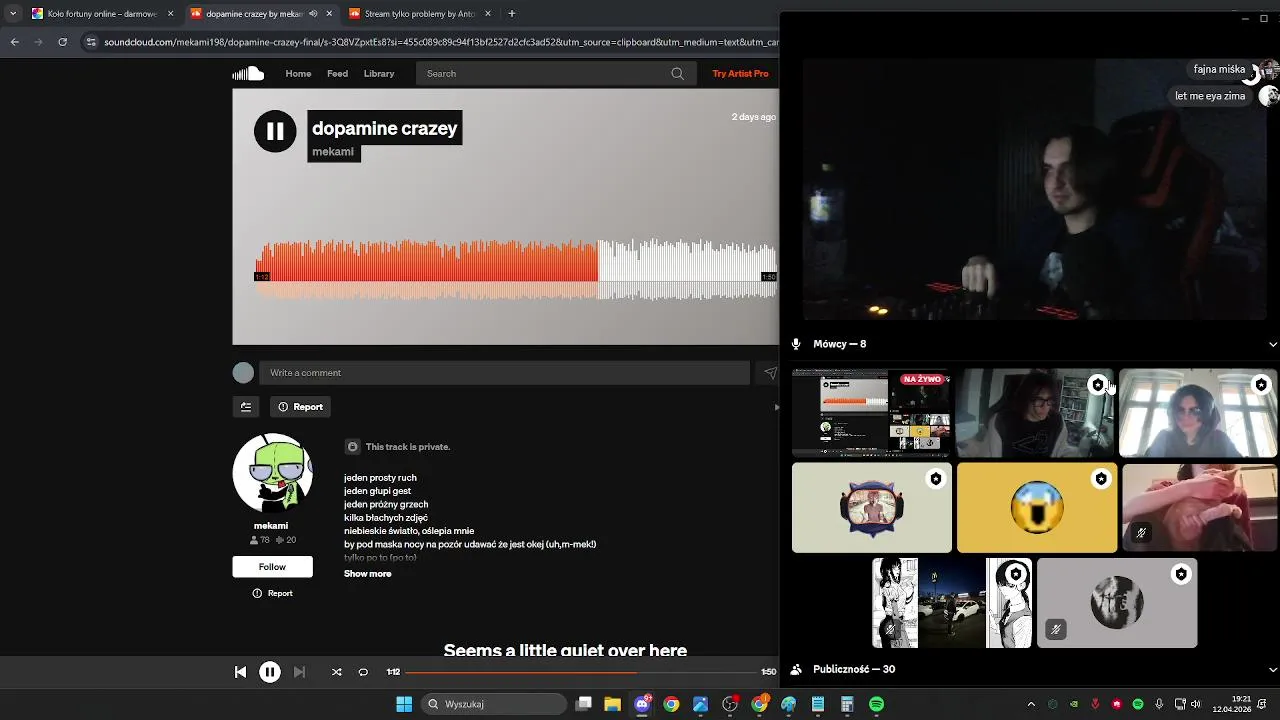
Task: Open the add-to-playlist icon beside Report
Action: [246, 407]
